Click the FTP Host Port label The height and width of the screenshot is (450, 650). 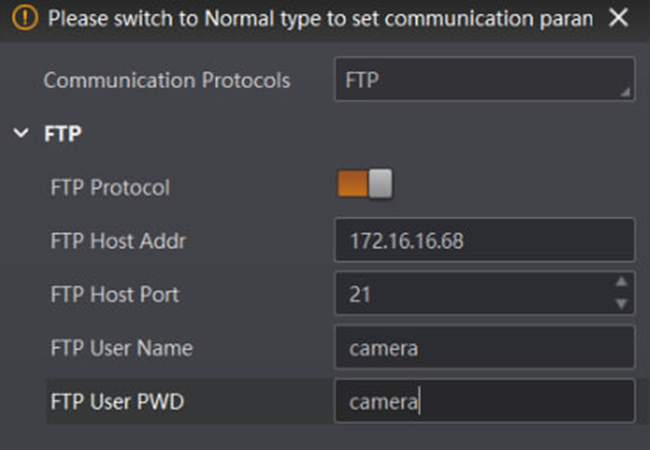[115, 295]
